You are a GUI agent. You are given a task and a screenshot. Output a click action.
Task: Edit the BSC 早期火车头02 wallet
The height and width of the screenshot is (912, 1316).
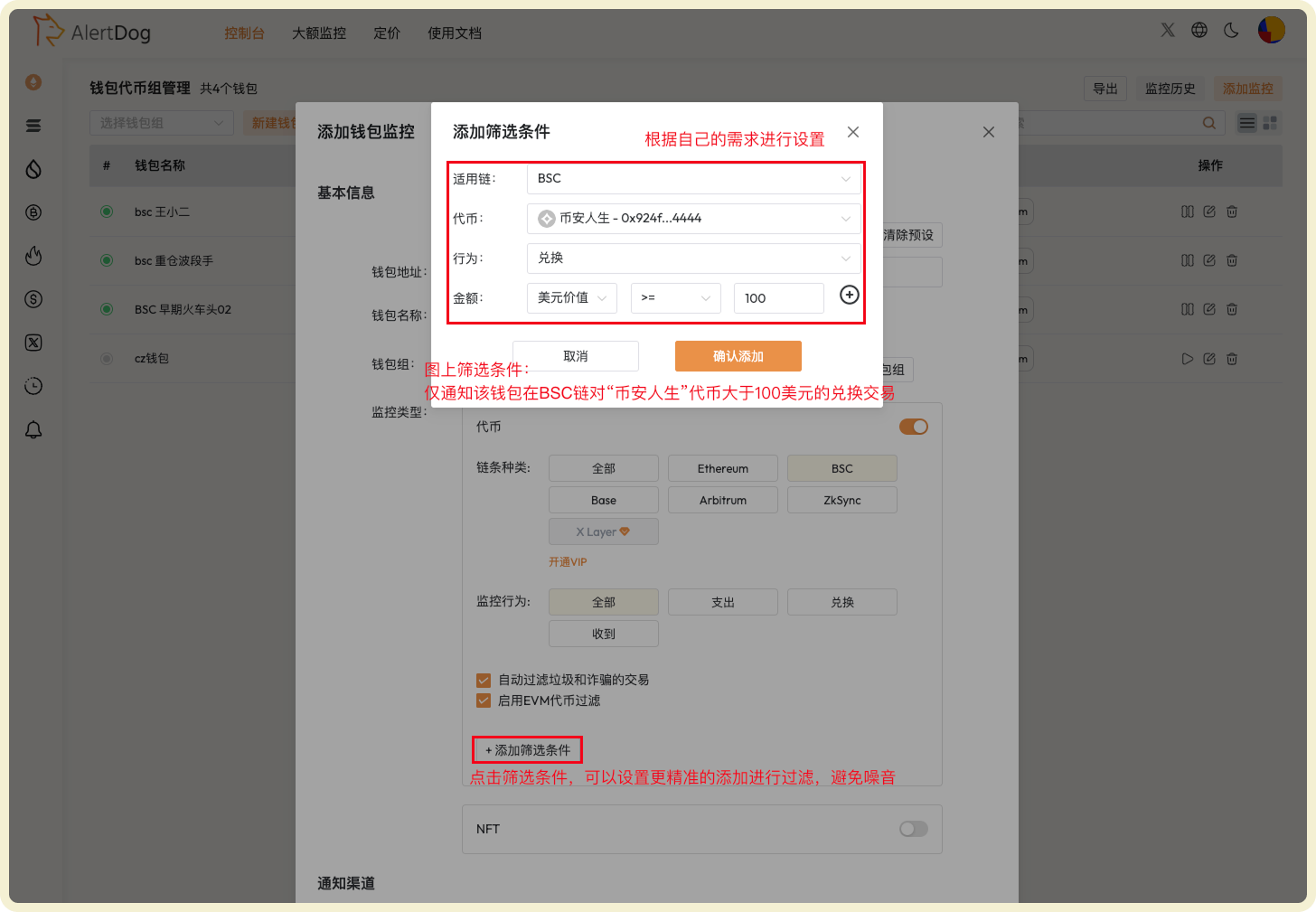[1209, 309]
